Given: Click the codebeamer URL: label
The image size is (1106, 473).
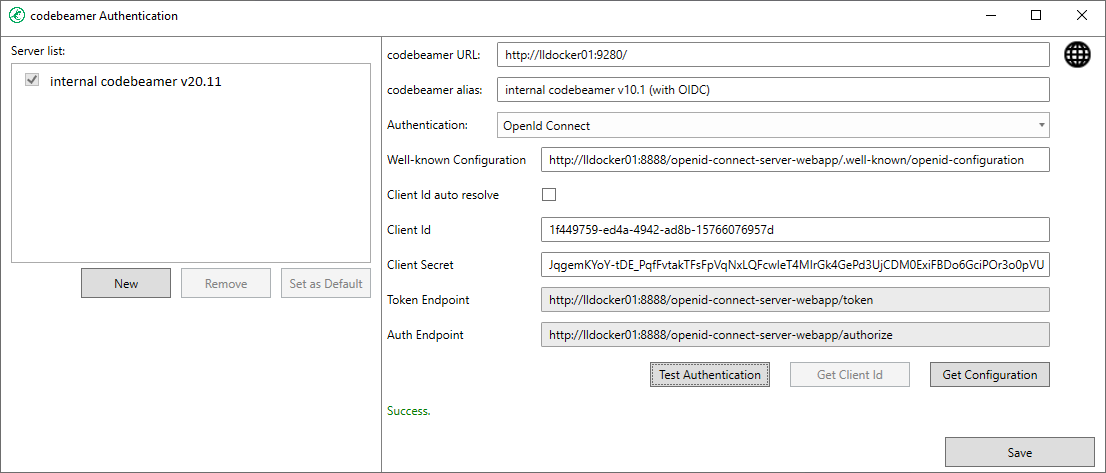Looking at the screenshot, I should tap(434, 55).
